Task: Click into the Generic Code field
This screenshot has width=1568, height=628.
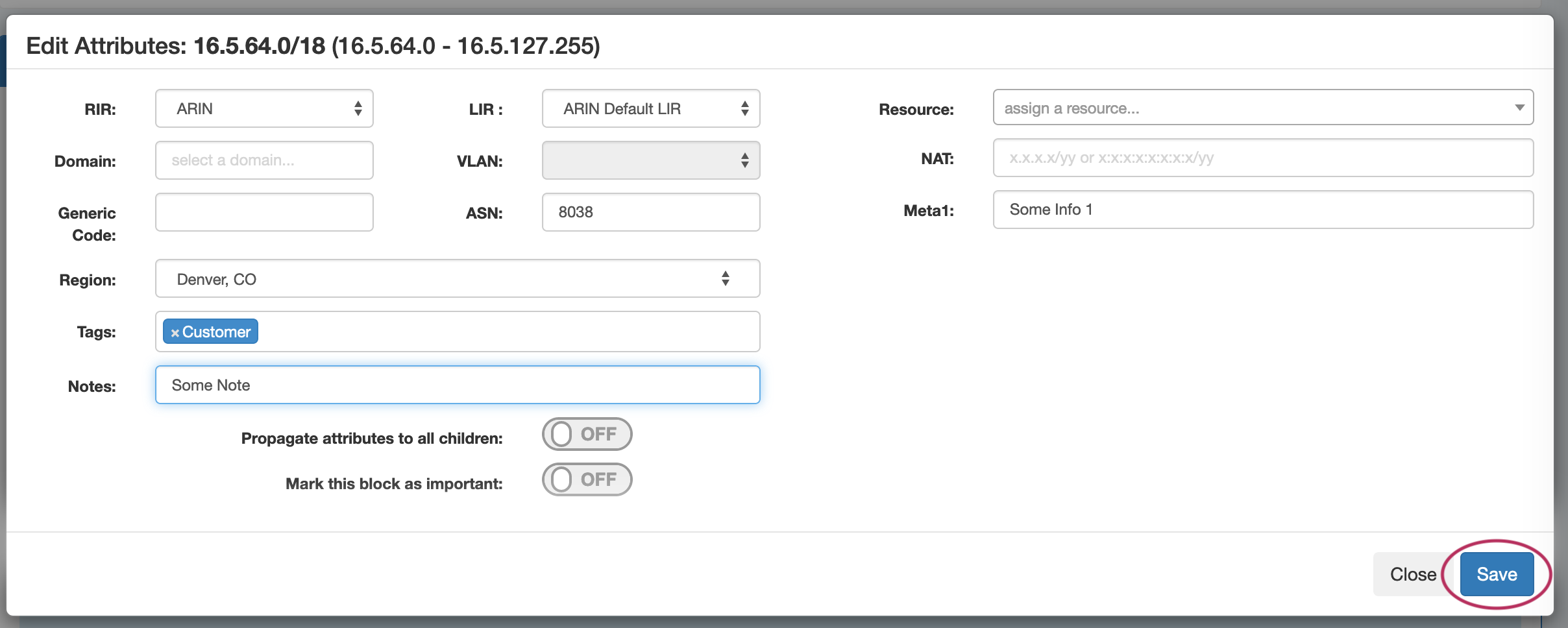Action: 264,212
